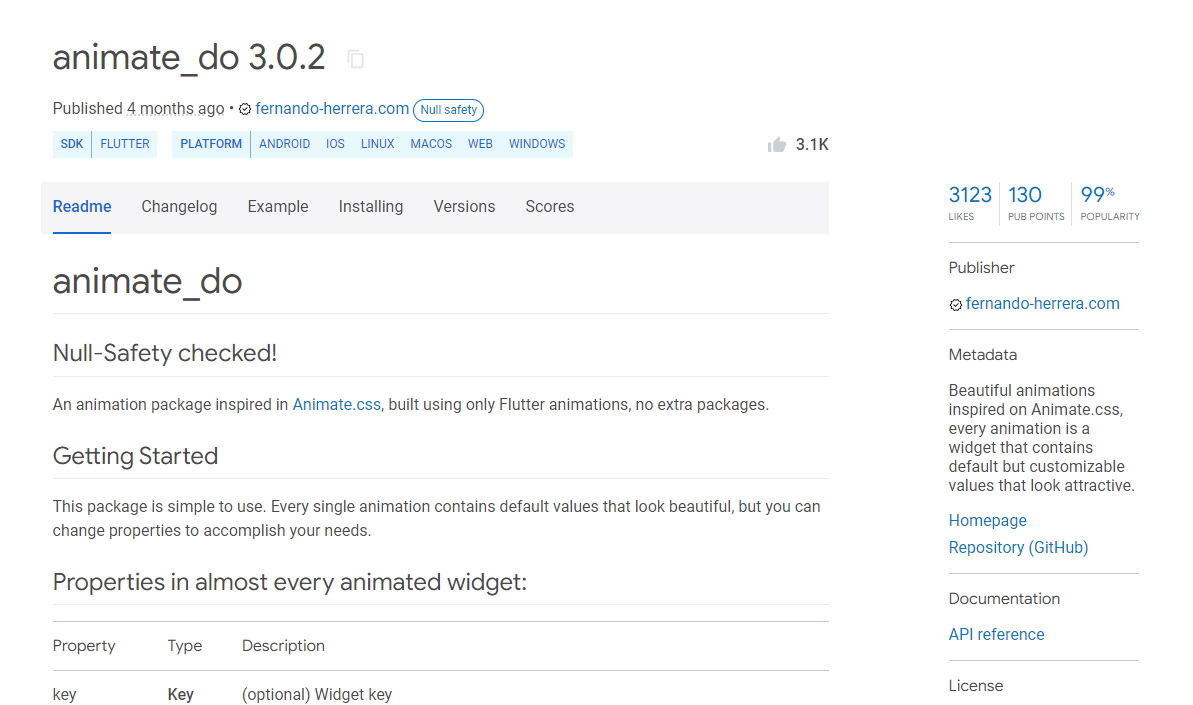
Task: Click verified publisher icon next to header fernando-herrera.com
Action: pyautogui.click(x=245, y=110)
